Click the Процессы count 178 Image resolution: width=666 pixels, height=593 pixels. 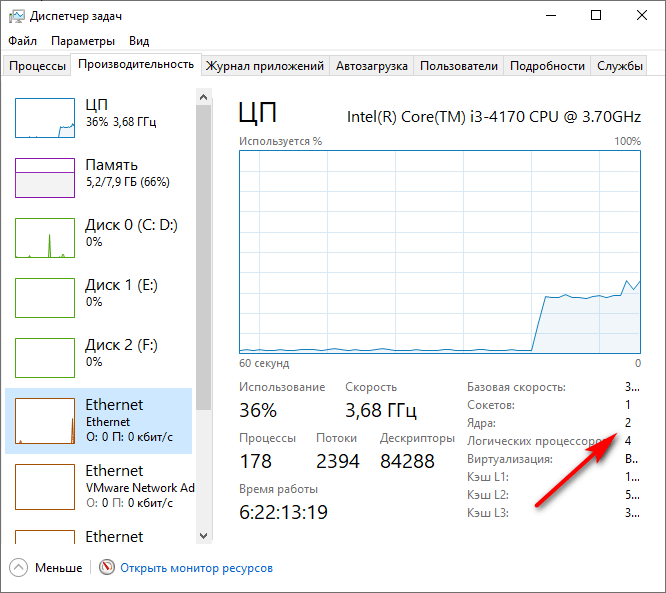pyautogui.click(x=255, y=461)
